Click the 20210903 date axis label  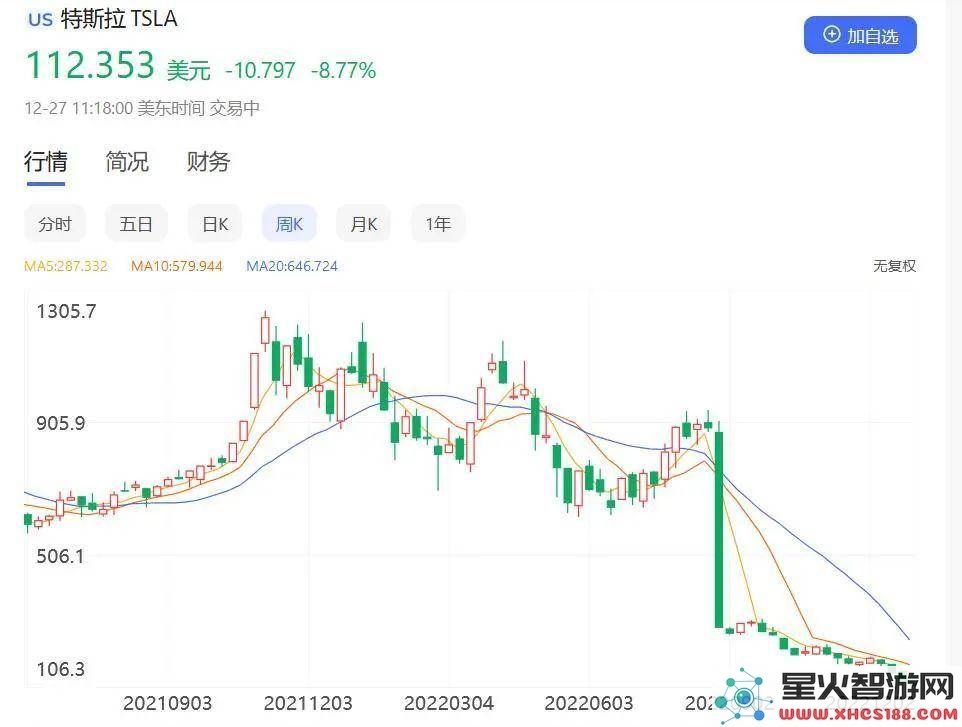(x=167, y=703)
